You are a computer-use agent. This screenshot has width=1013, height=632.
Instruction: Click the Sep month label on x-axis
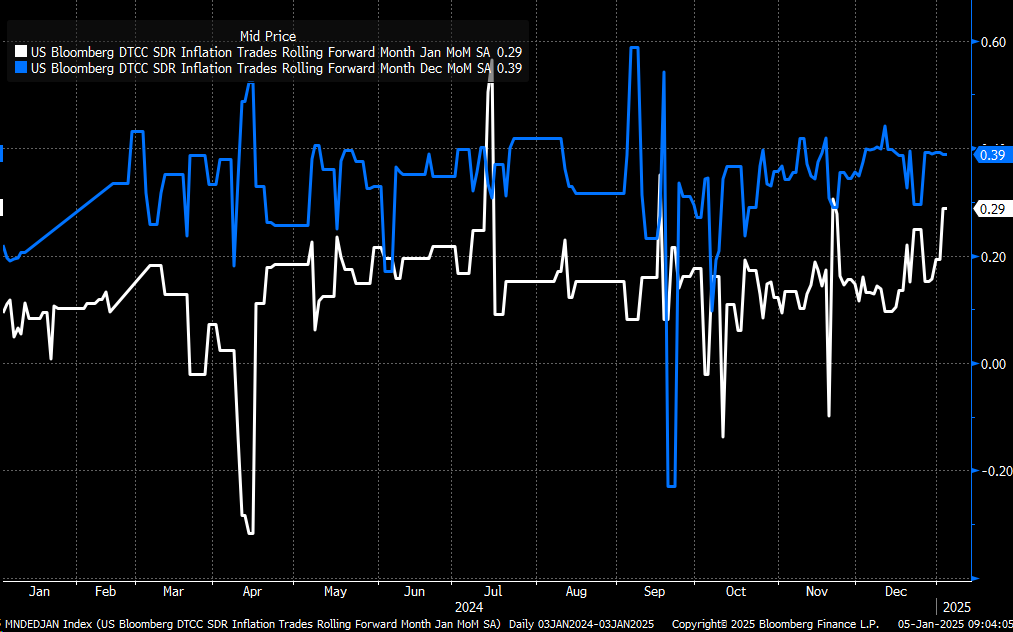coord(656,591)
